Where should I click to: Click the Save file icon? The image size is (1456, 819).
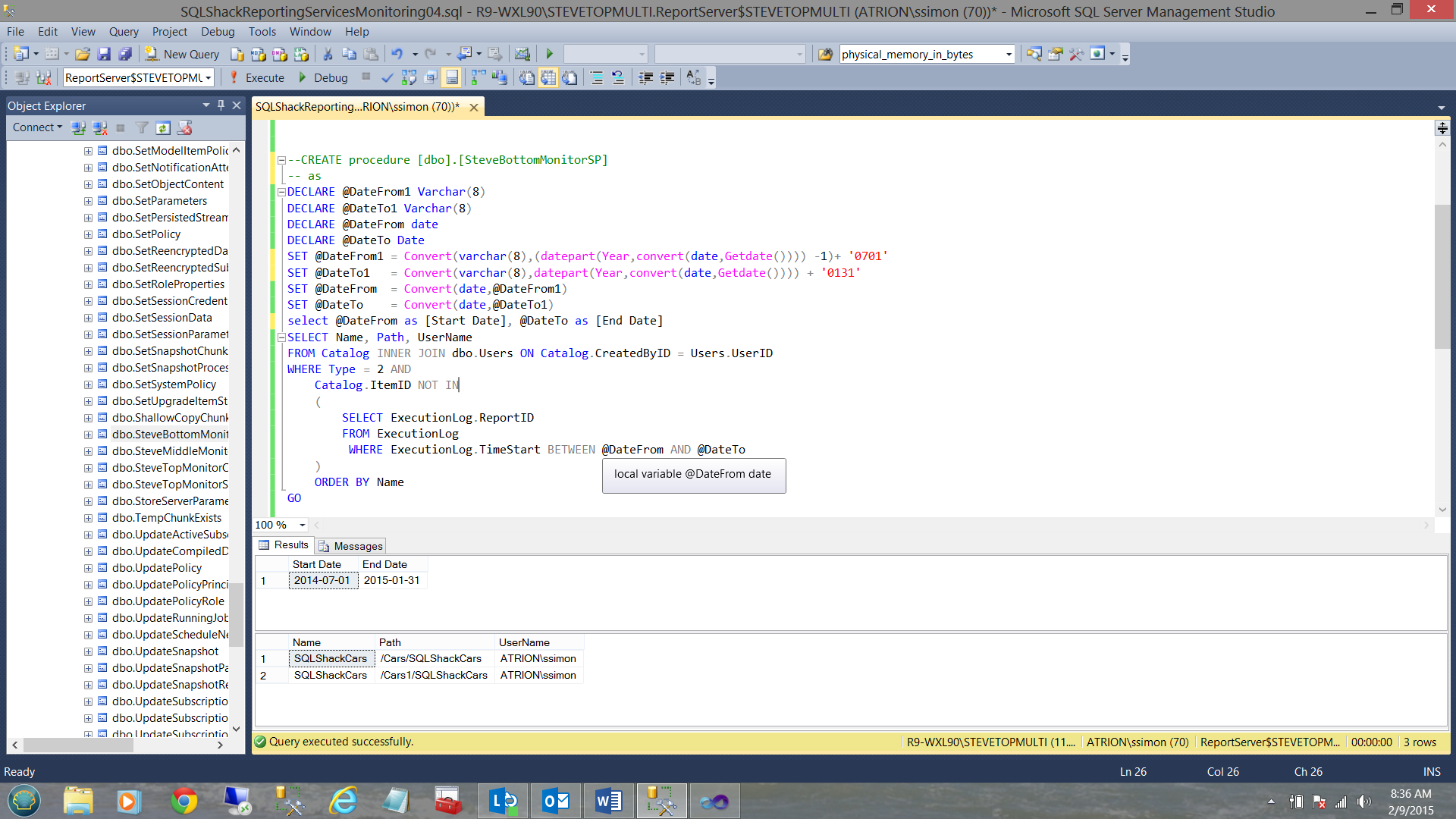104,54
